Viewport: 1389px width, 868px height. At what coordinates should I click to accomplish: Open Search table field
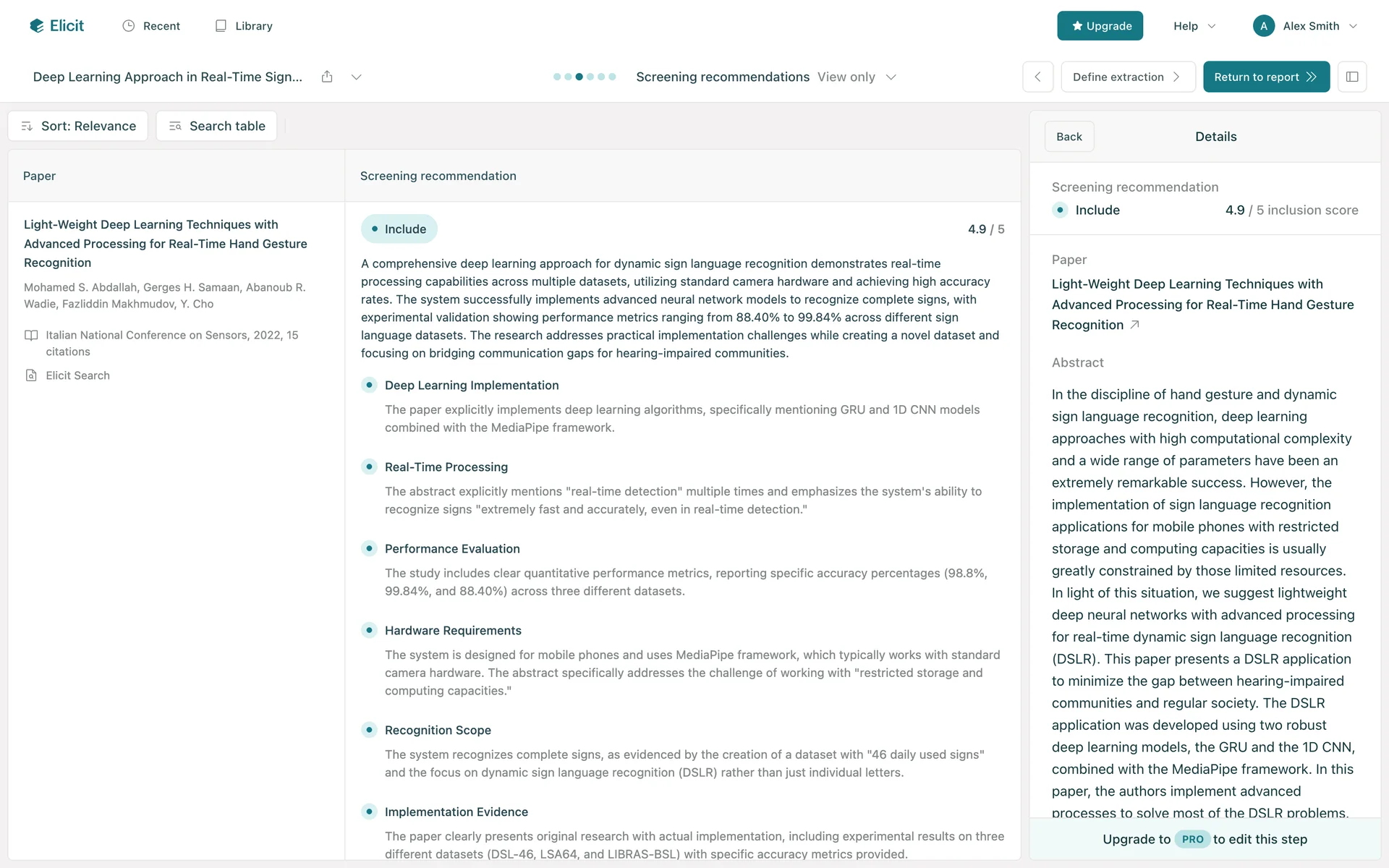[x=216, y=126]
